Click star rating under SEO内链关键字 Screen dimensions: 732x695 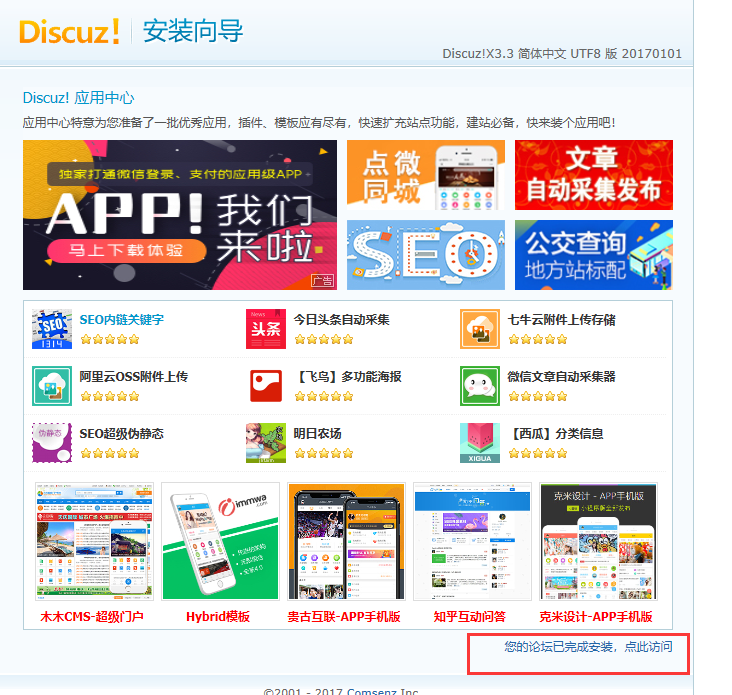click(x=110, y=339)
